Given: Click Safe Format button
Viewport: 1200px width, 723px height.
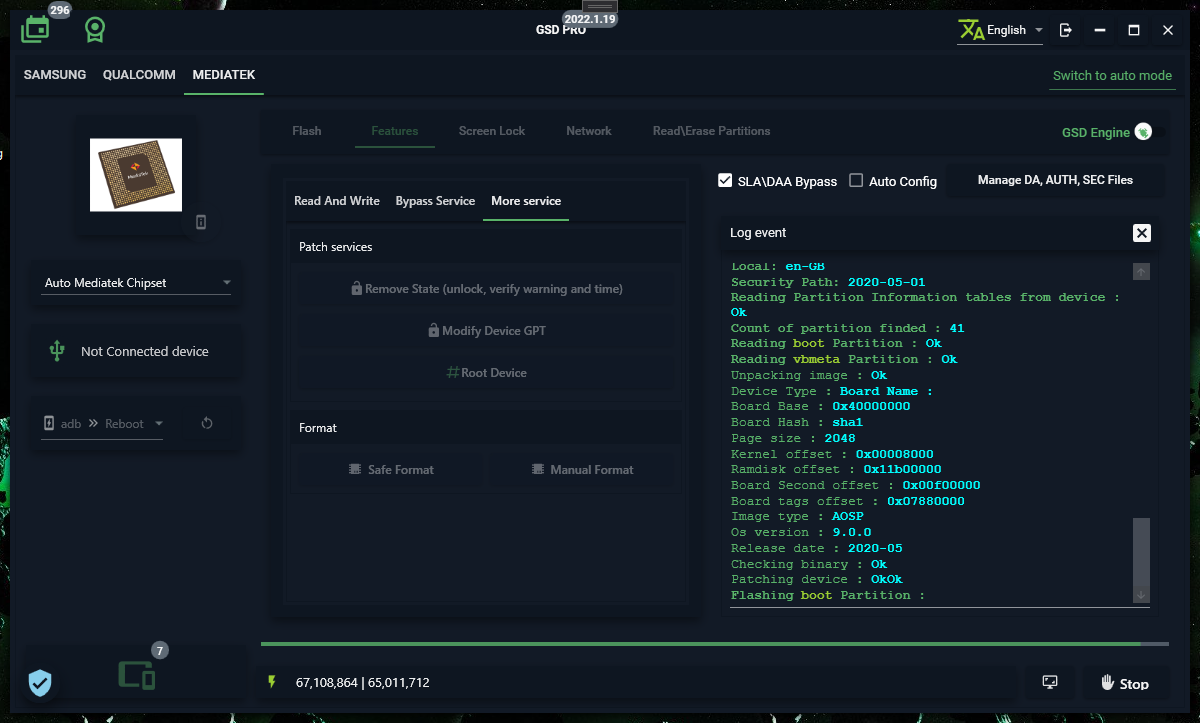Looking at the screenshot, I should [x=391, y=470].
